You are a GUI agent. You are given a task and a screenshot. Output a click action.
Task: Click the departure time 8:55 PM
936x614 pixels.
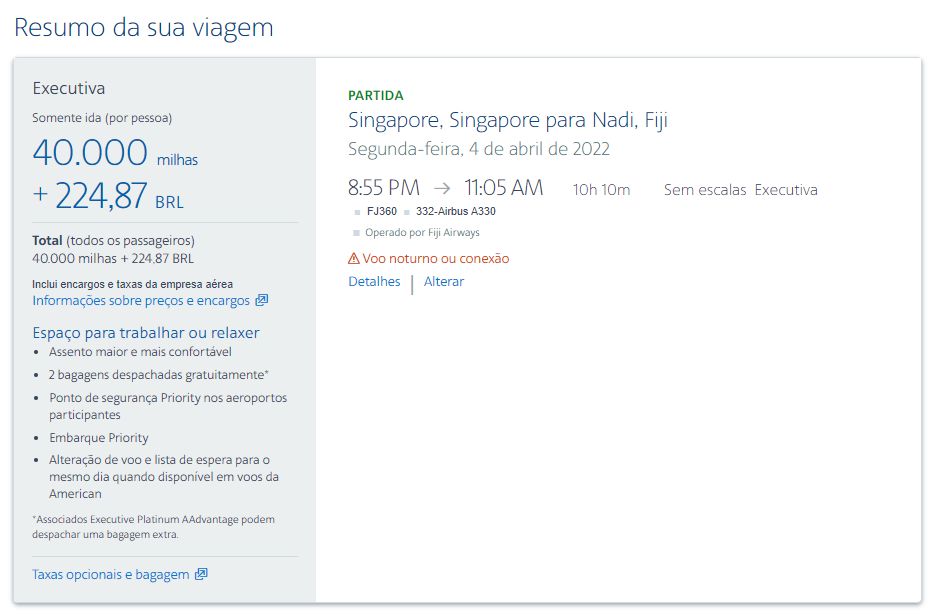pyautogui.click(x=384, y=188)
